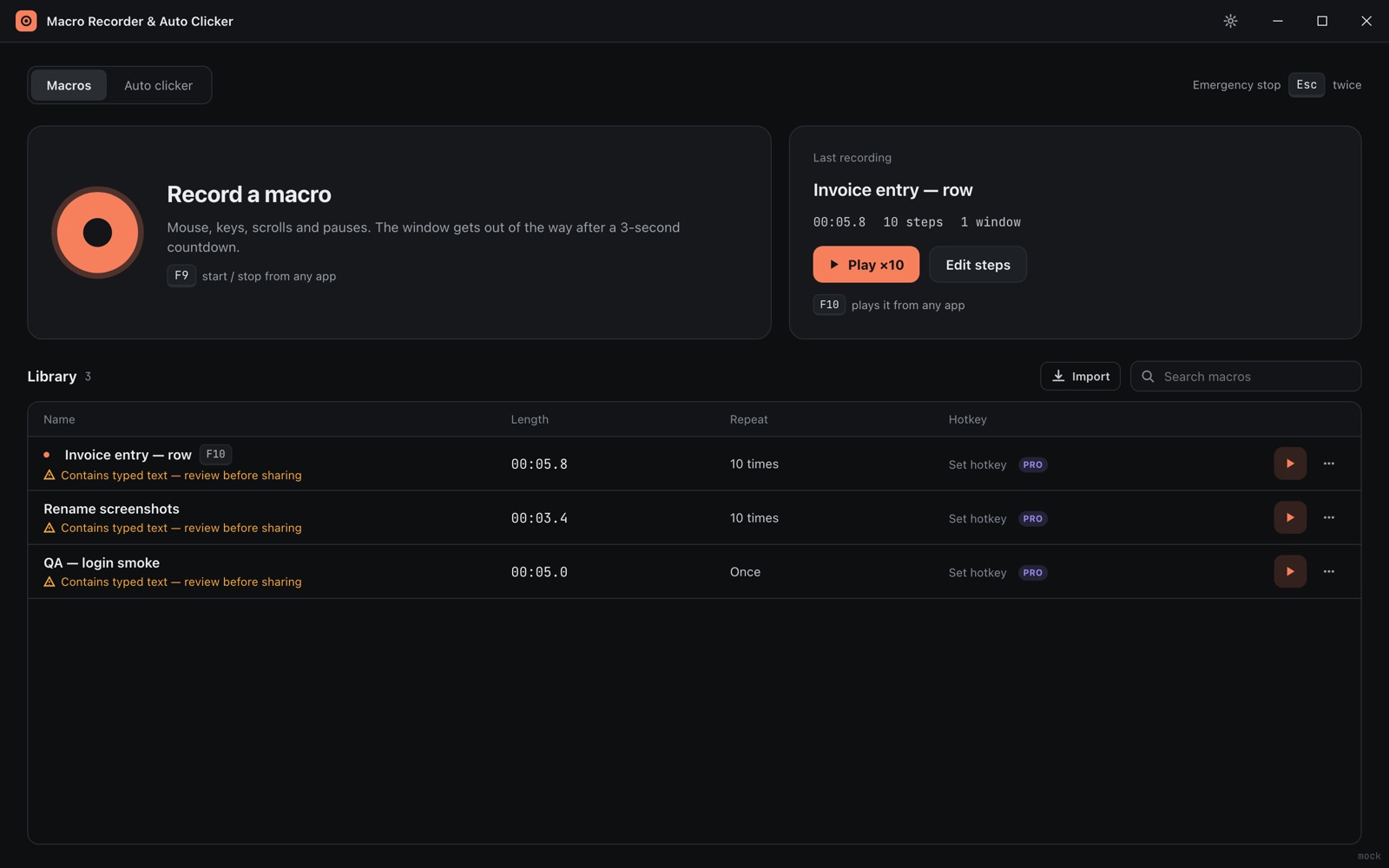Click the Once repeat value
Image resolution: width=1389 pixels, height=868 pixels.
[x=745, y=572]
